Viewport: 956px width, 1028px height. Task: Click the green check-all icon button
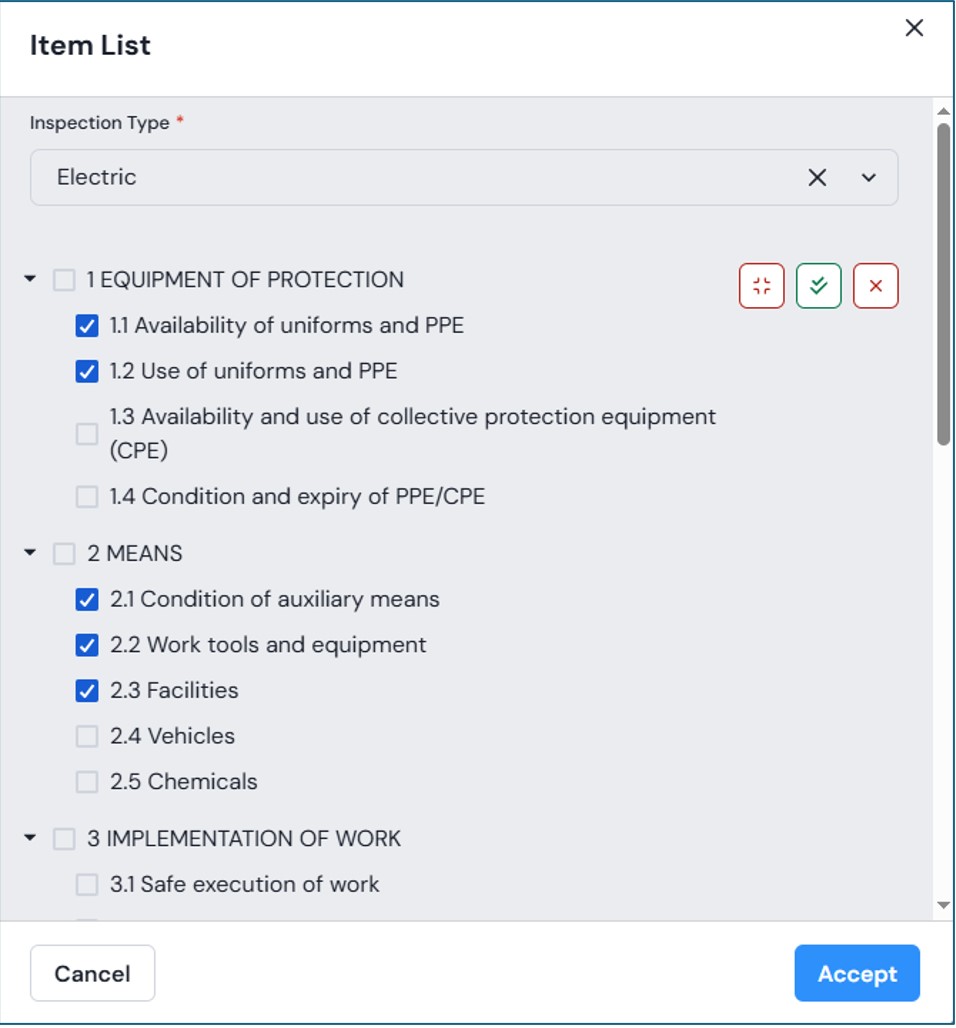click(x=819, y=286)
